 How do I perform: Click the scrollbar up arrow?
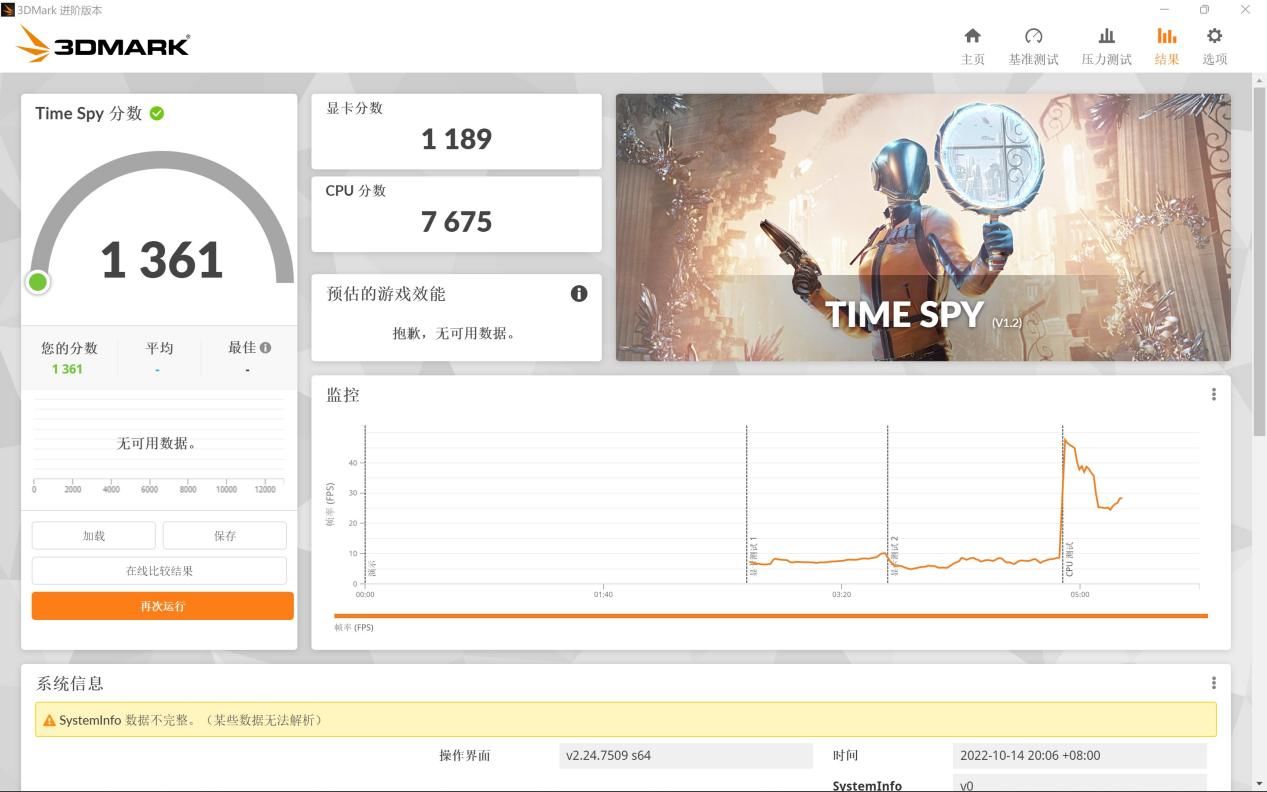pos(1260,80)
